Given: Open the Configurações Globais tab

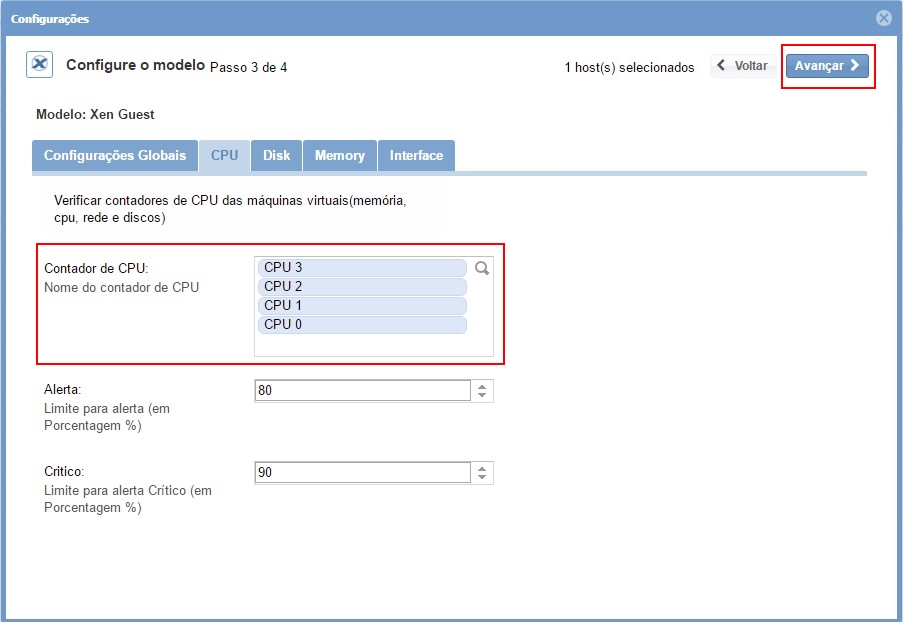Looking at the screenshot, I should [115, 156].
